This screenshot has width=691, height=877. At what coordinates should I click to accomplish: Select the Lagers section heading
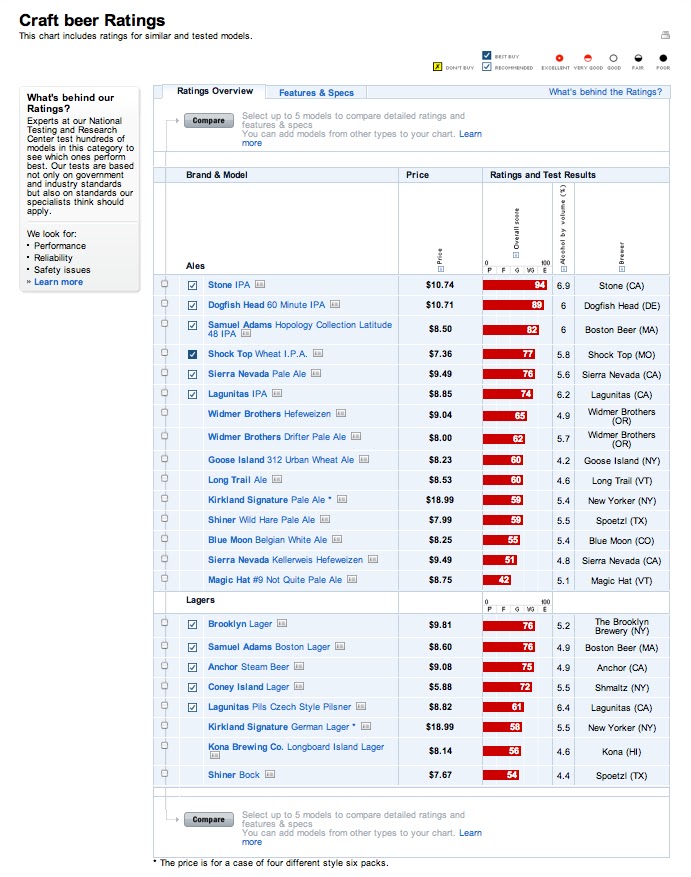pos(200,600)
